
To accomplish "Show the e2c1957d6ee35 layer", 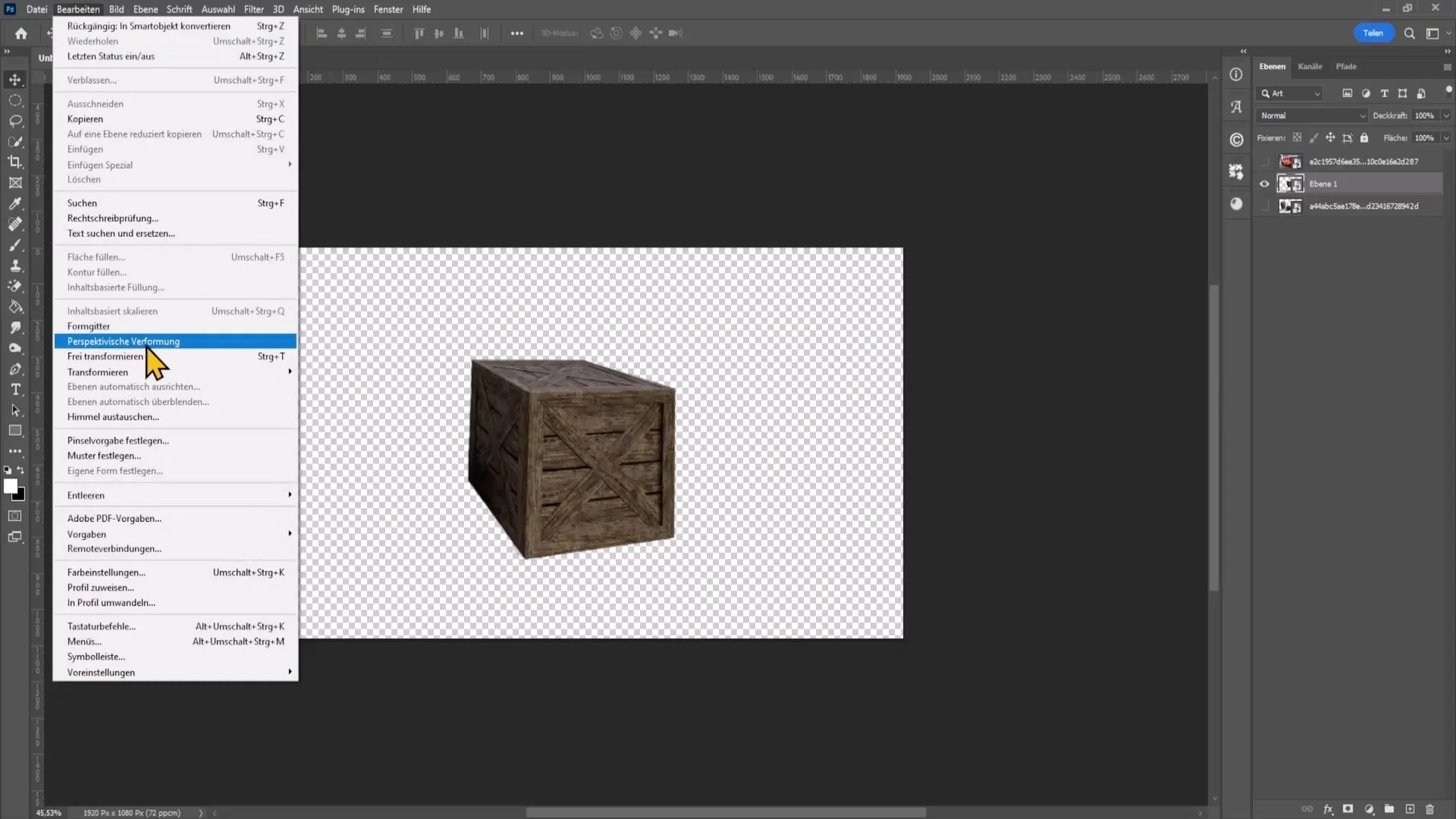I will [x=1264, y=162].
